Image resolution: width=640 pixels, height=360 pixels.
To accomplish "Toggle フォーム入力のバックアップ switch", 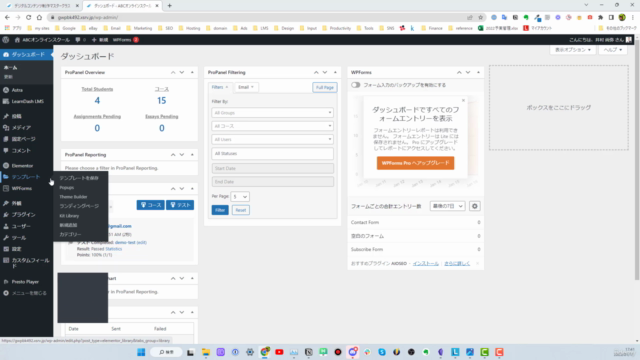I will click(356, 85).
